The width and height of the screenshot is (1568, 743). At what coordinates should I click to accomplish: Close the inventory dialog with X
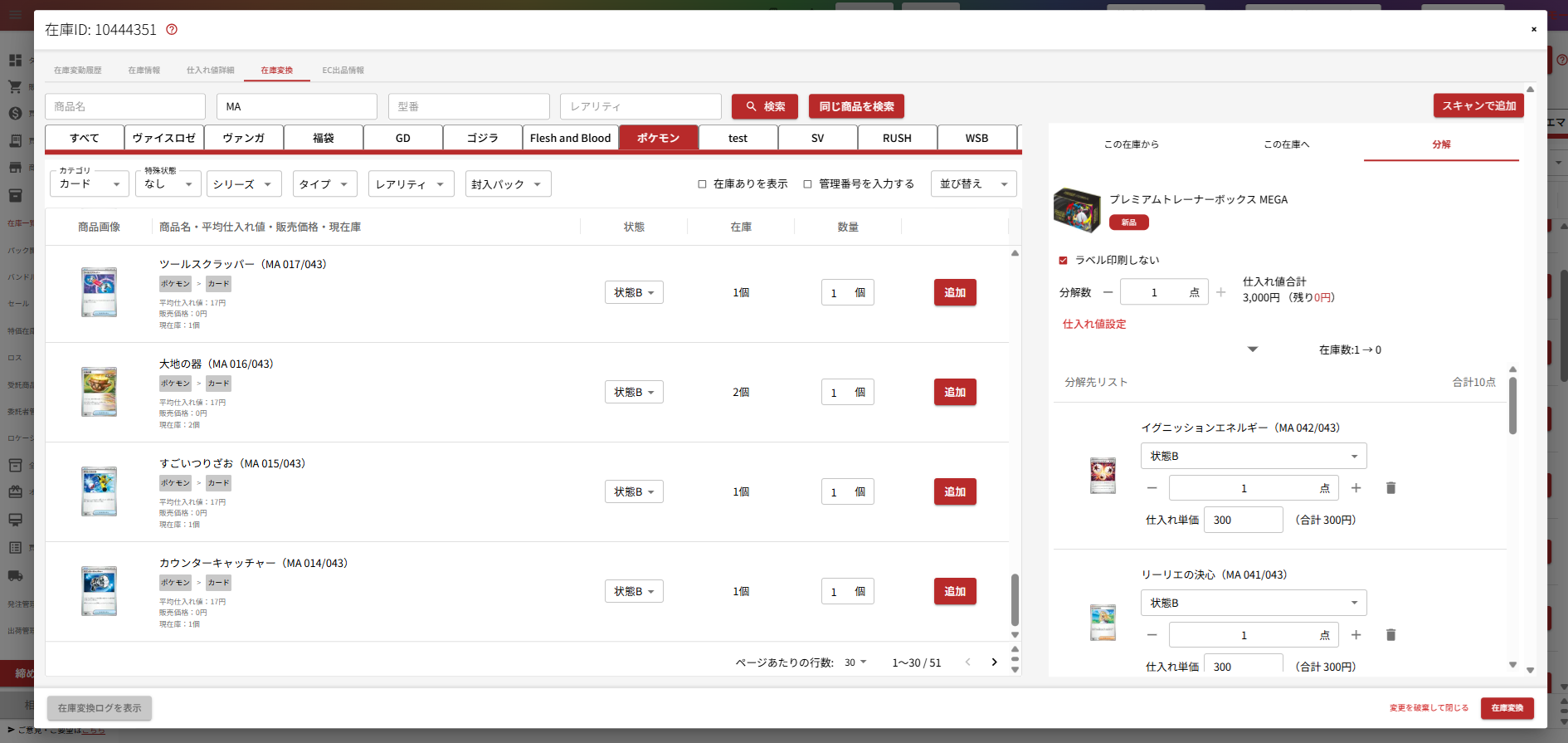tap(1533, 29)
